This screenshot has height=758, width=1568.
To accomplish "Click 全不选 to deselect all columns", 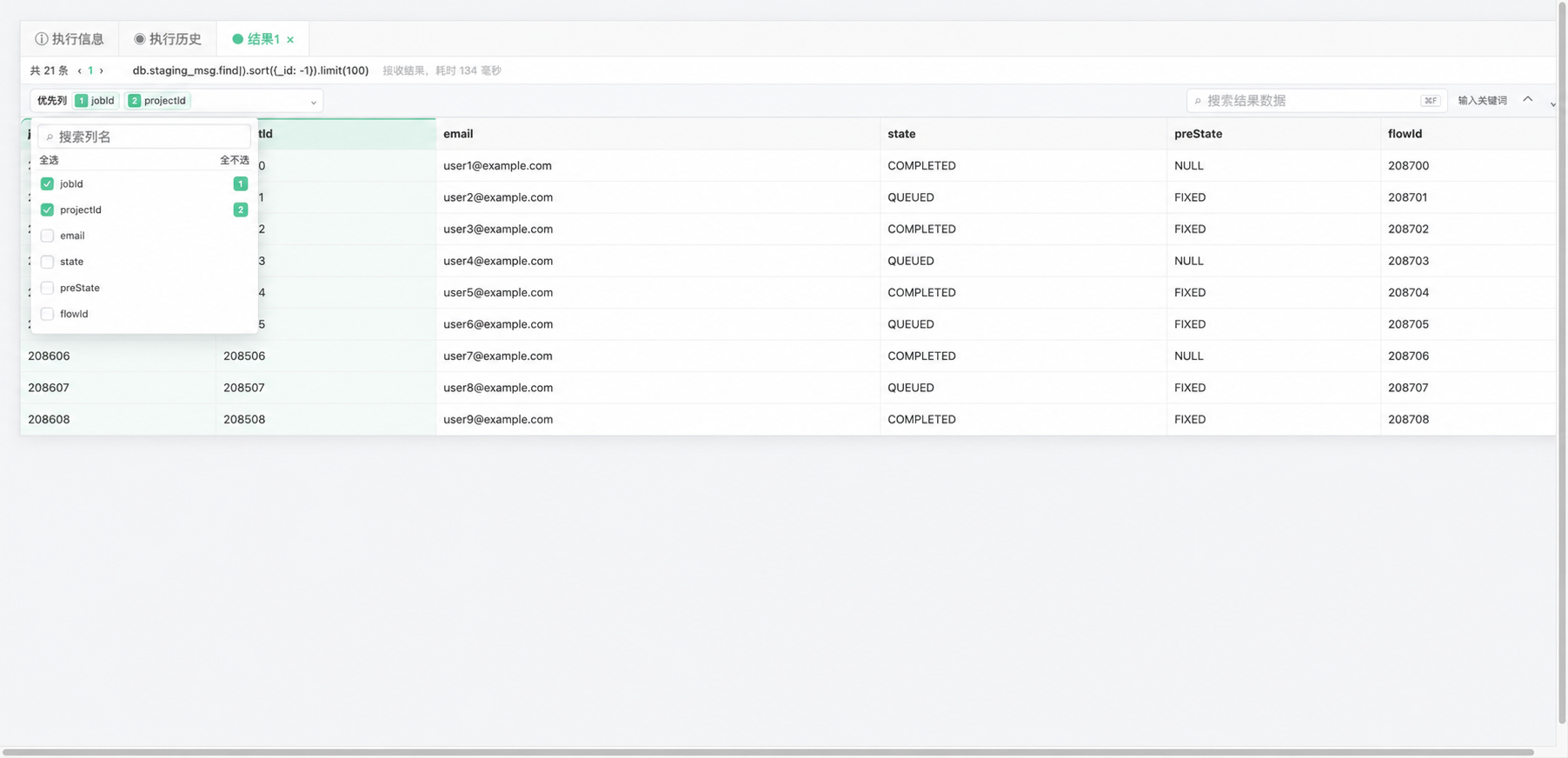I will tap(235, 160).
